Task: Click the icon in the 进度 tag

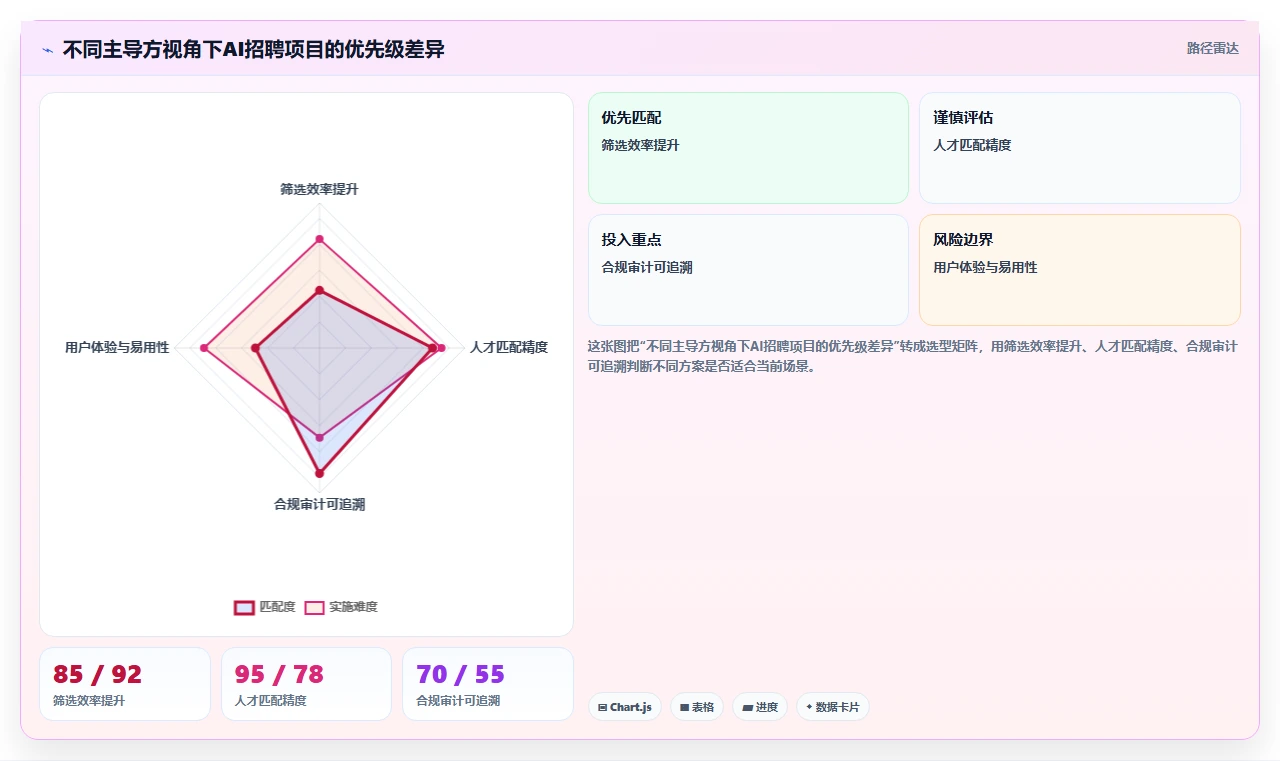Action: 747,707
